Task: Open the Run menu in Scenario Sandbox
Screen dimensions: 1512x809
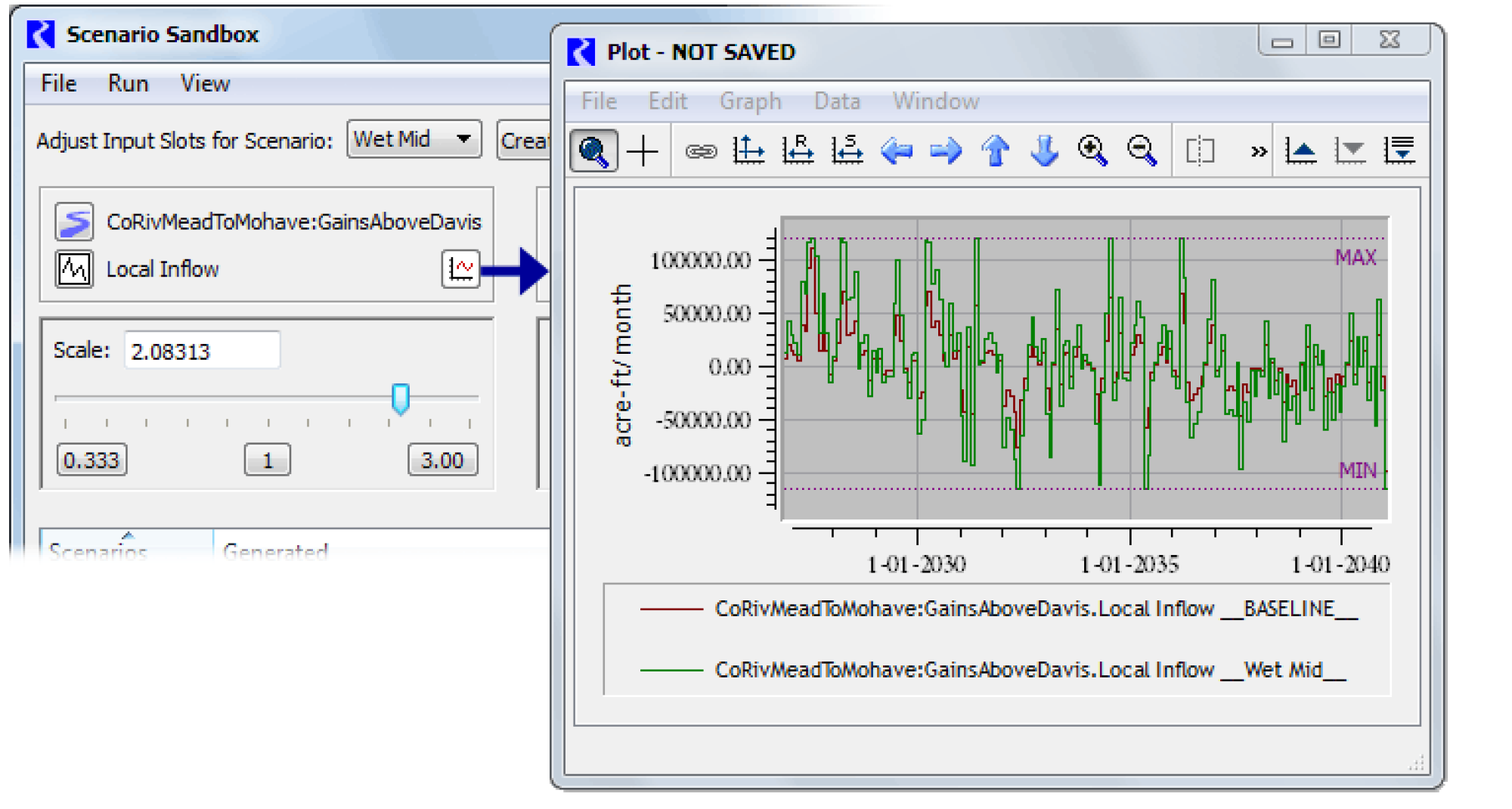Action: pos(128,83)
